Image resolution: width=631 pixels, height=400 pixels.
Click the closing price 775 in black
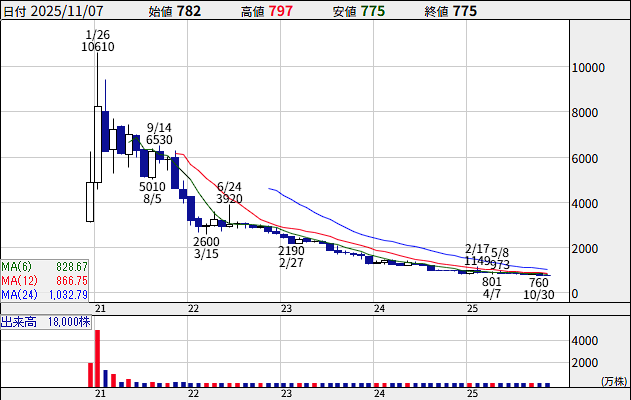tap(465, 11)
